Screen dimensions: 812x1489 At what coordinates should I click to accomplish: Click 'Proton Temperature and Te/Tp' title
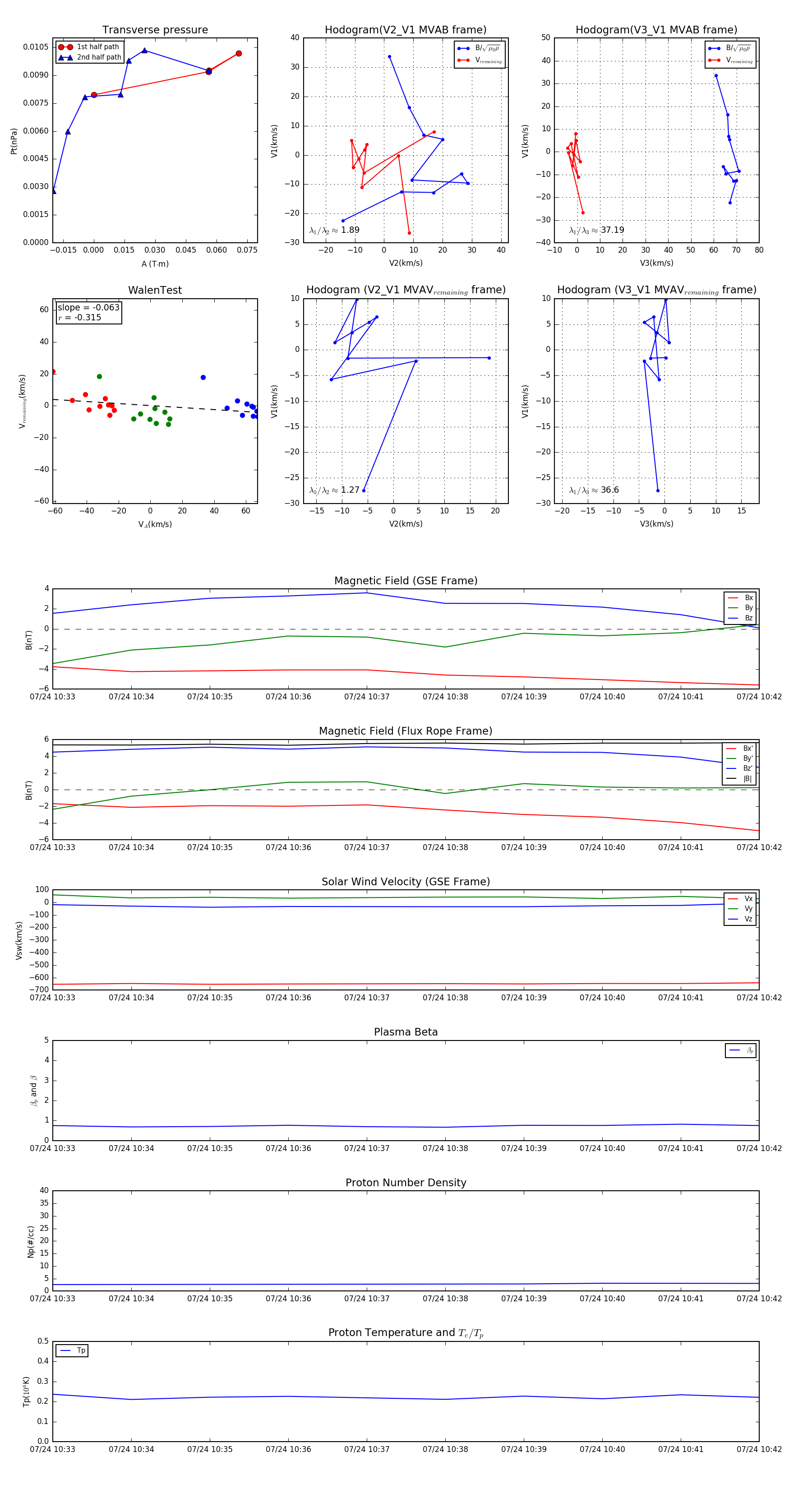[x=406, y=1333]
